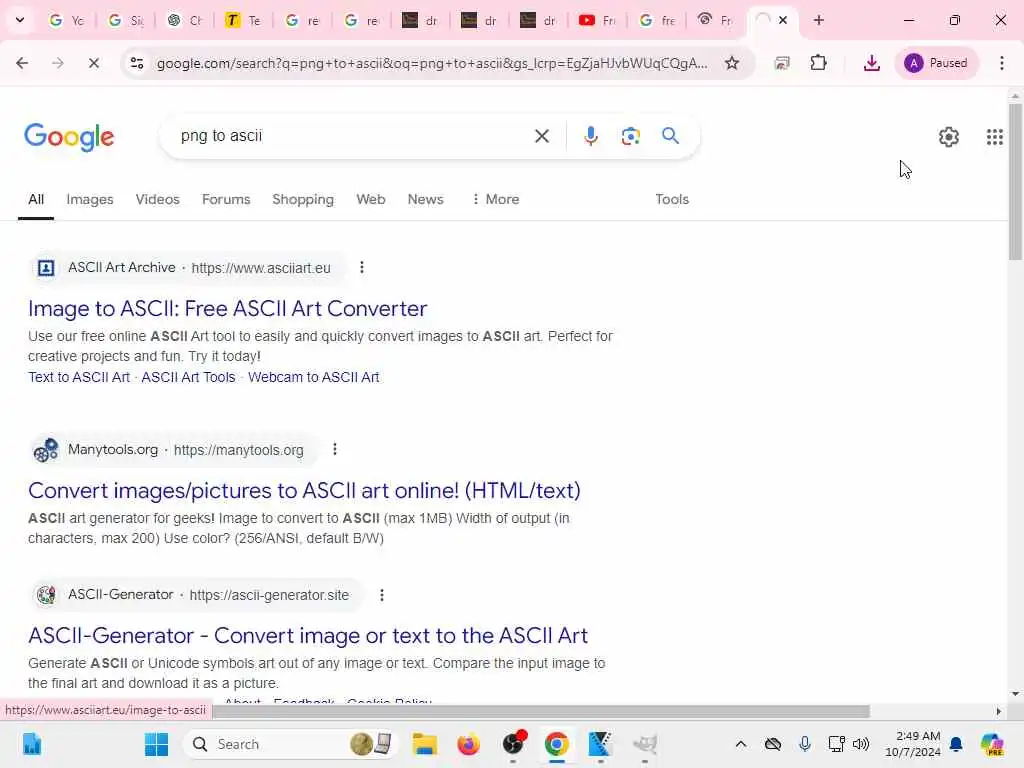
Task: Switch to the Te tab with yellow T icon
Action: pos(243,20)
